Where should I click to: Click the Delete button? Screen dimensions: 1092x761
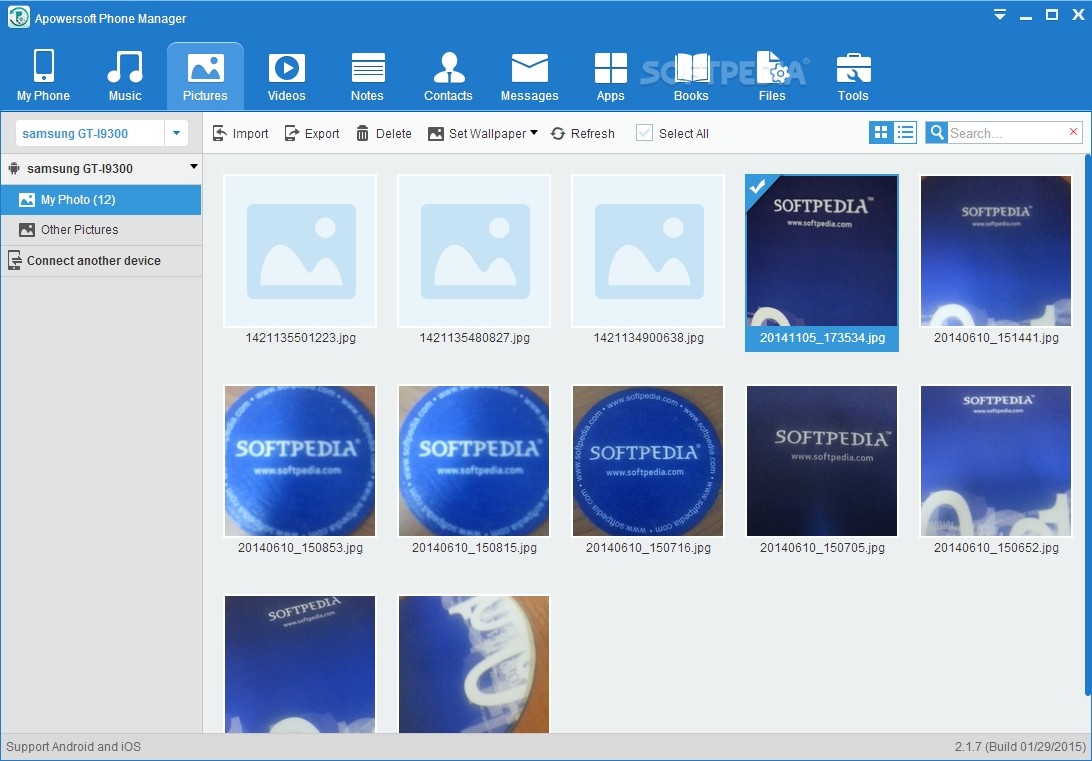[x=384, y=134]
